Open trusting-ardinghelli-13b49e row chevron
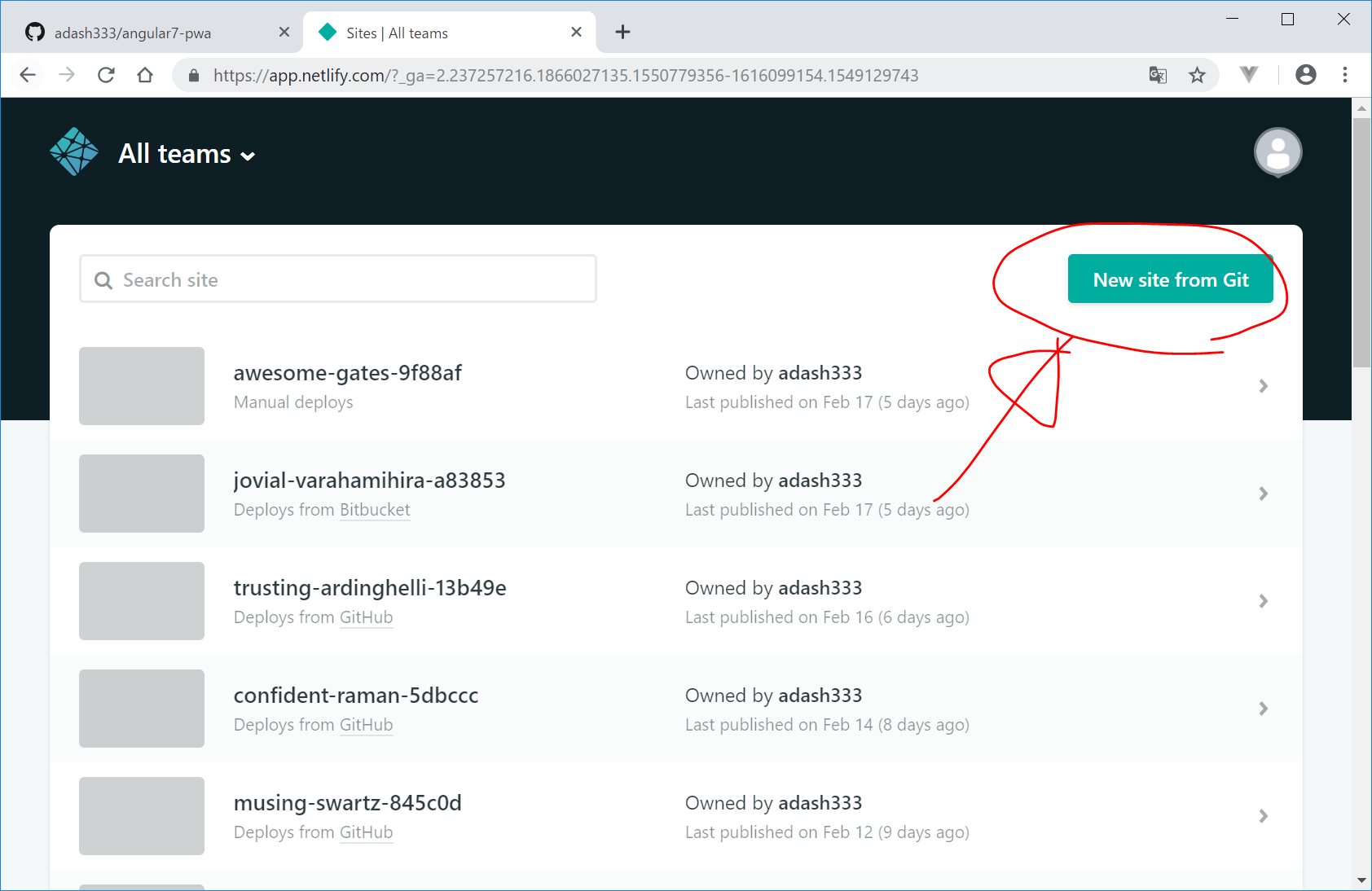This screenshot has height=891, width=1372. [x=1263, y=601]
